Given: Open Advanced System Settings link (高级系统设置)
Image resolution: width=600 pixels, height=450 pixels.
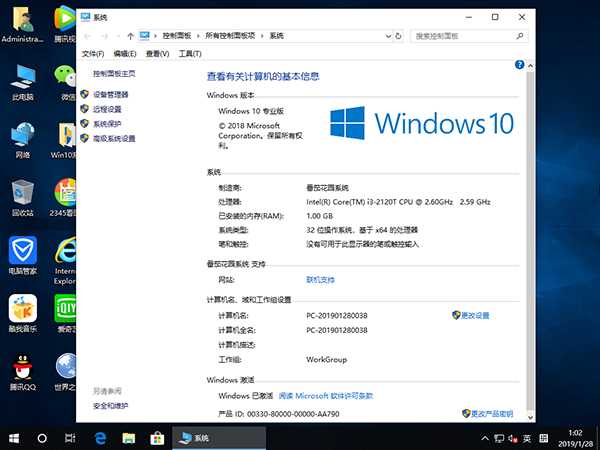Looking at the screenshot, I should pyautogui.click(x=114, y=139).
